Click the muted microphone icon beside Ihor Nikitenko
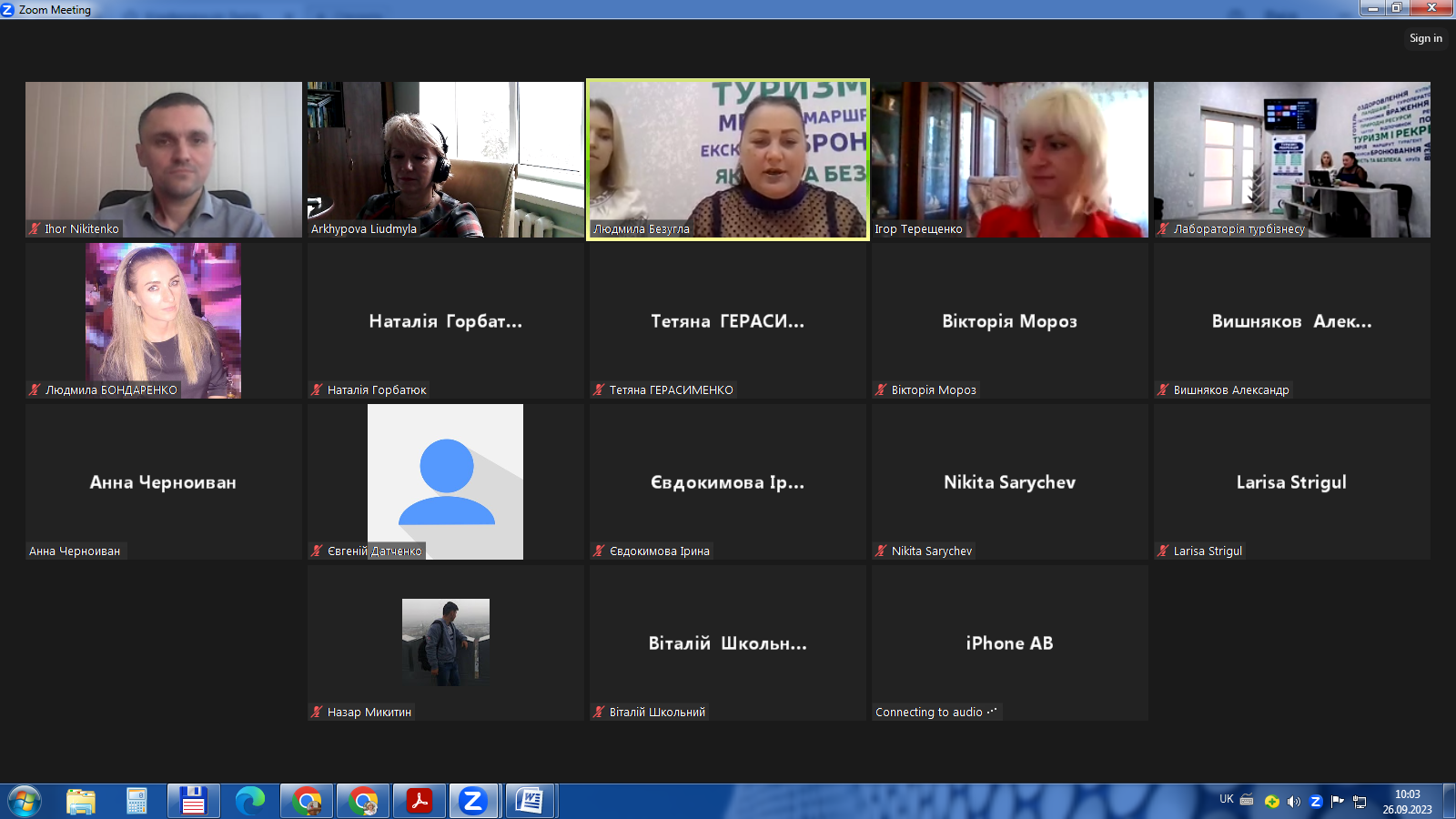 [35, 229]
